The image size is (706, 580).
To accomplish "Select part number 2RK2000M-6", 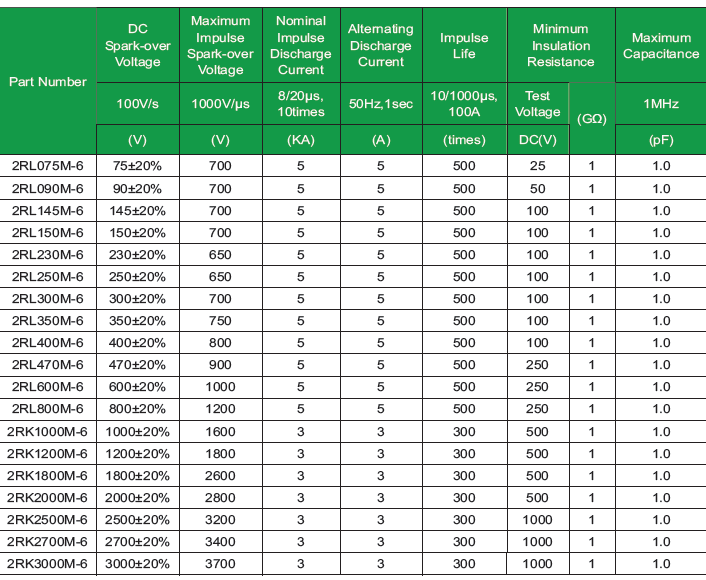I will (x=47, y=498).
